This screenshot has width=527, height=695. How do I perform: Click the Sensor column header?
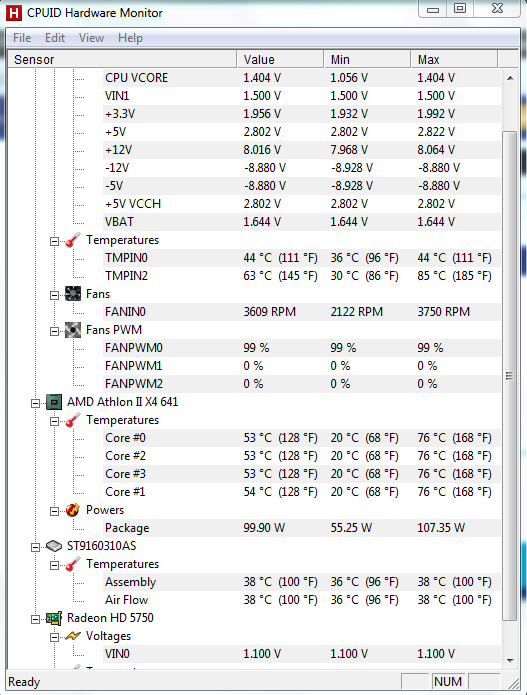pos(122,59)
